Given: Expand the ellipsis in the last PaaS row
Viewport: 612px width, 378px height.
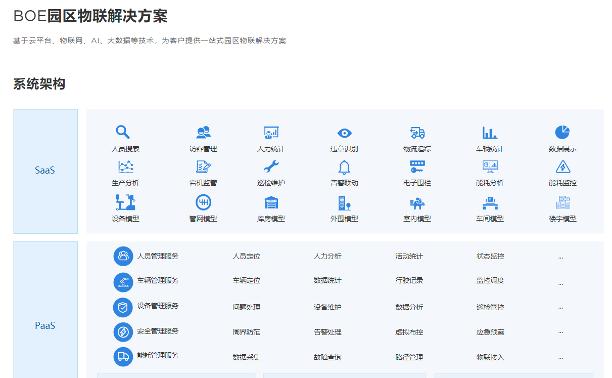Looking at the screenshot, I should 560,357.
